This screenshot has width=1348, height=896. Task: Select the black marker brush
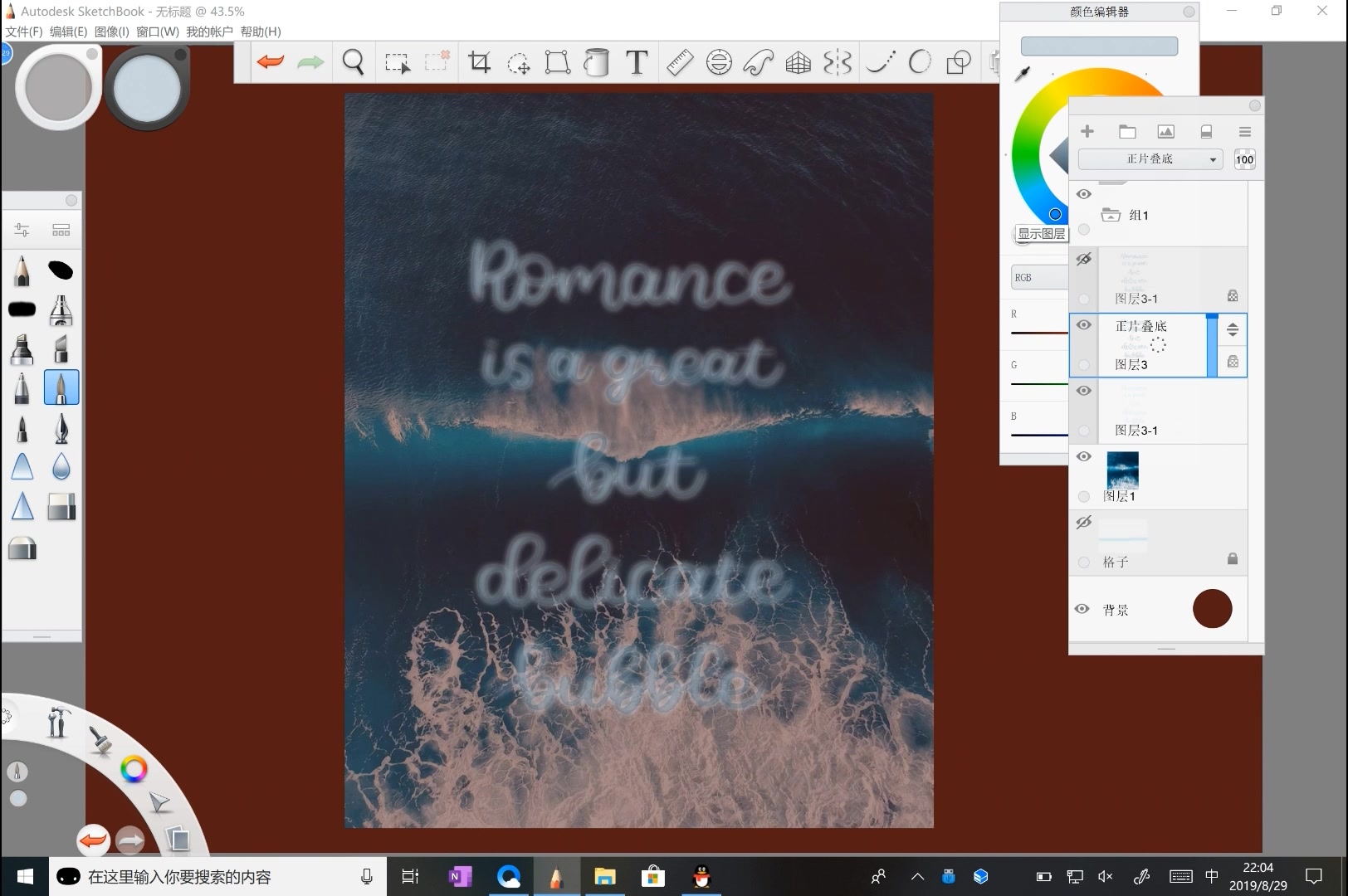[x=22, y=309]
